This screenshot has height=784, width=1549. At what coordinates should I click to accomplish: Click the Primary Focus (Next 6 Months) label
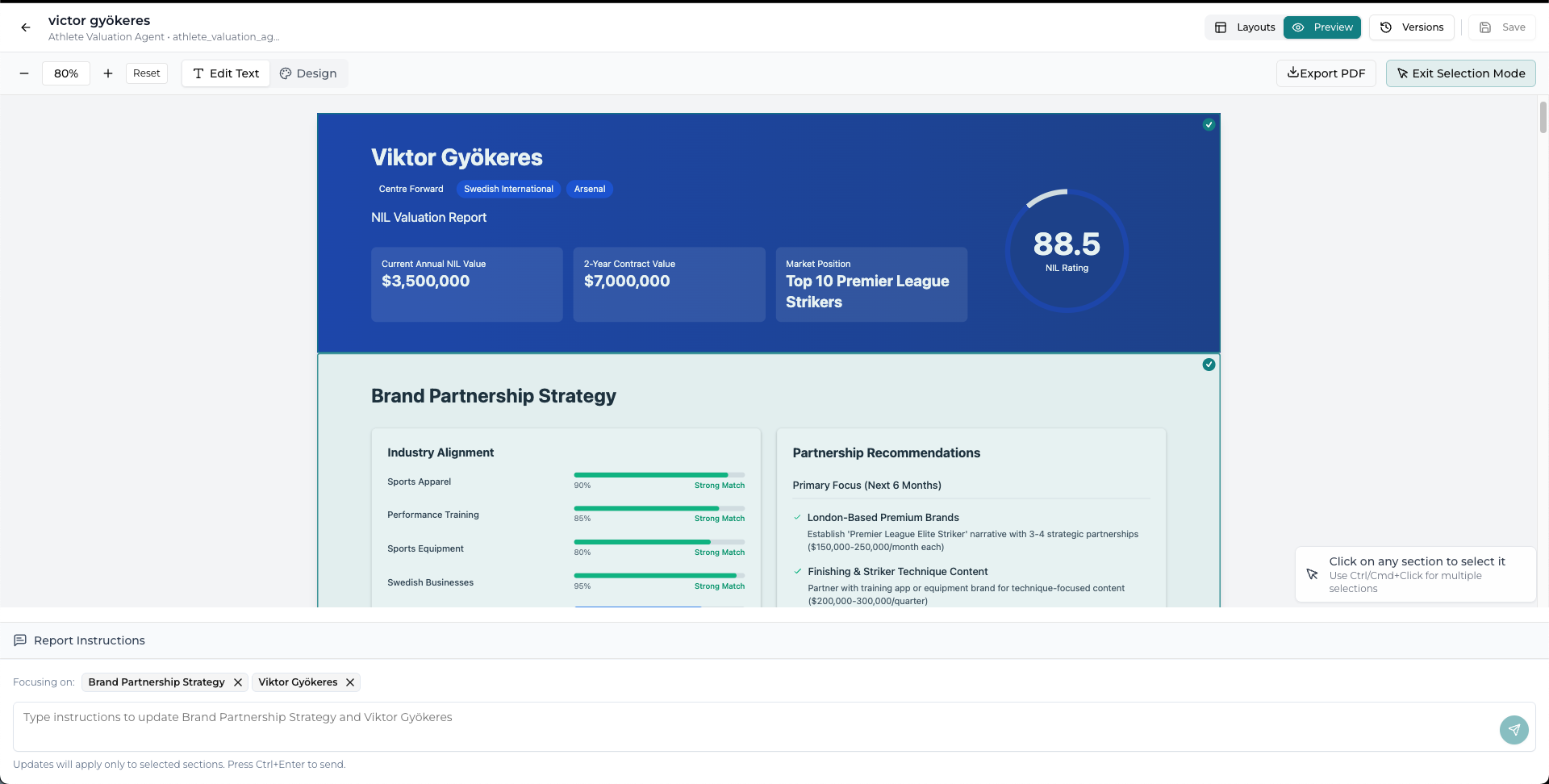866,486
